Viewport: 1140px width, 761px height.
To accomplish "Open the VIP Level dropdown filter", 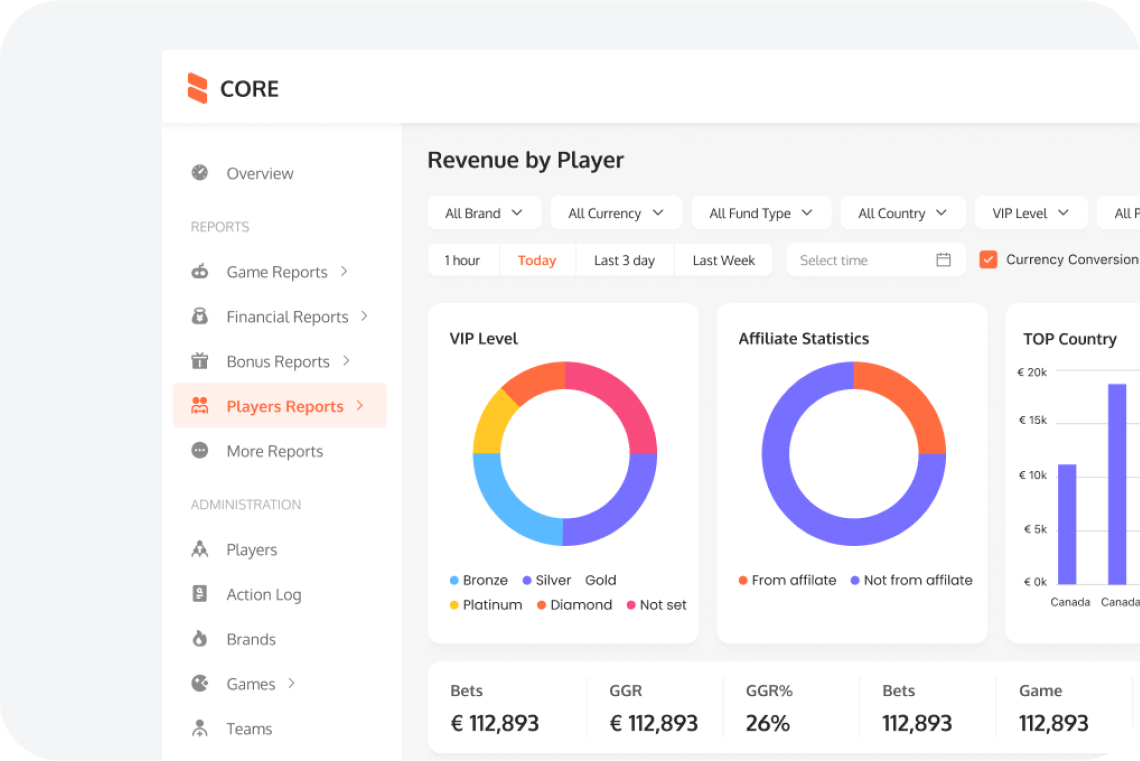I will click(1031, 212).
